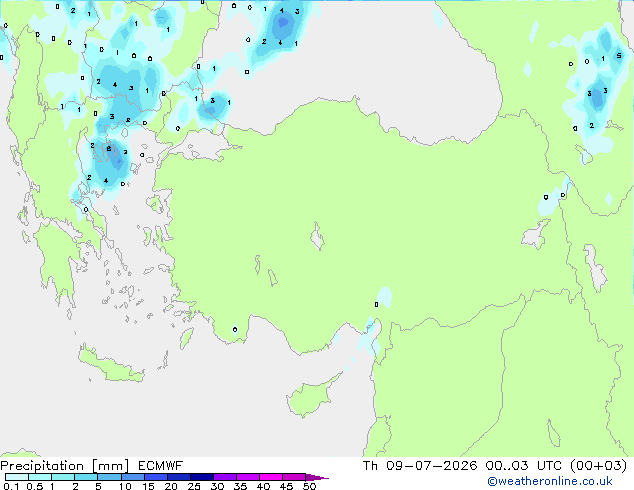The height and width of the screenshot is (490, 634).
Task: Click the '00..03 UTC' time range text
Action: (523, 466)
